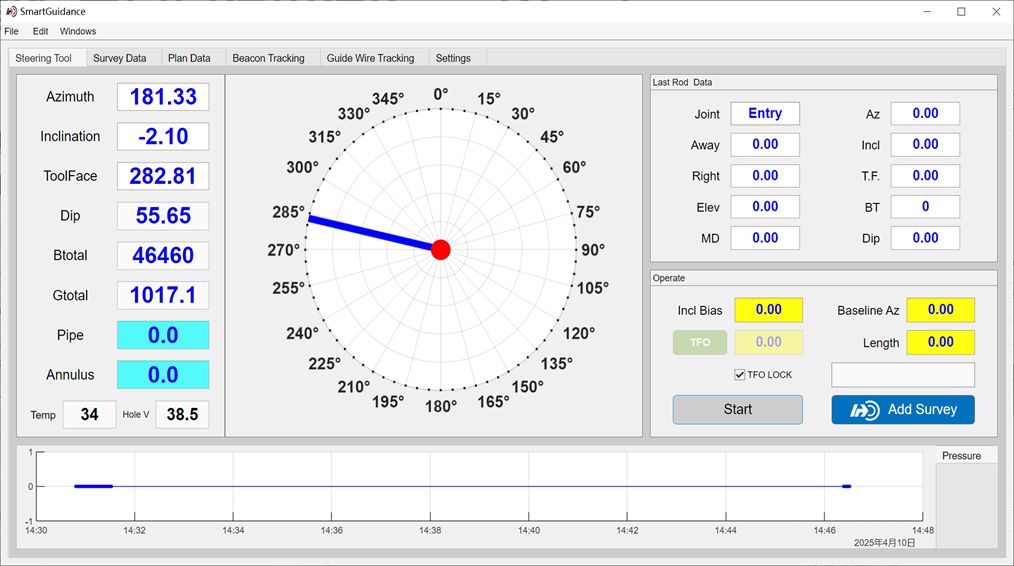Click the cyan Annulus pressure value
Screen dimensions: 1014x566
163,375
